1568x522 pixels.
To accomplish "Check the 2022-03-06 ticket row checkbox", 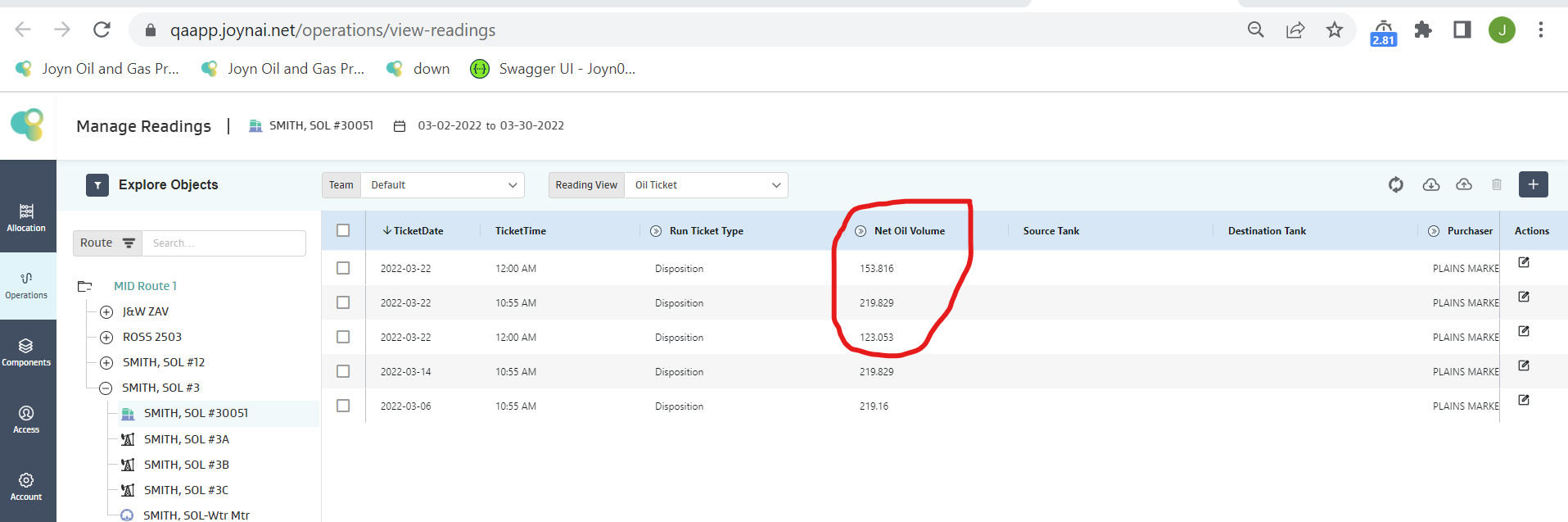I will 343,406.
